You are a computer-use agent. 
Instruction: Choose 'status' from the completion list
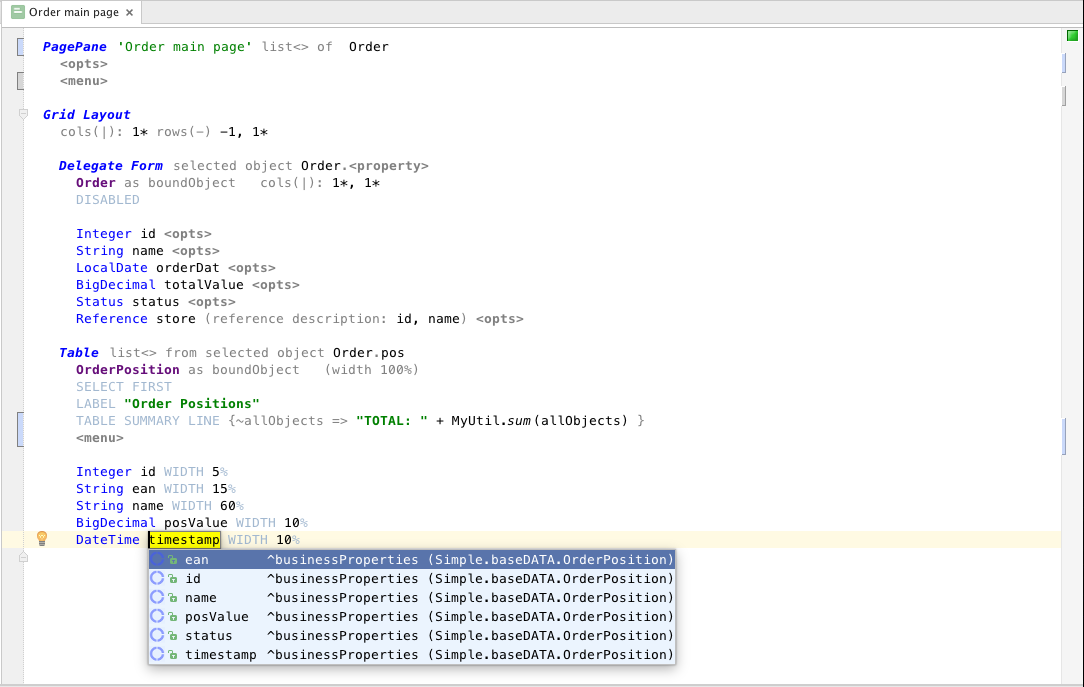click(208, 636)
